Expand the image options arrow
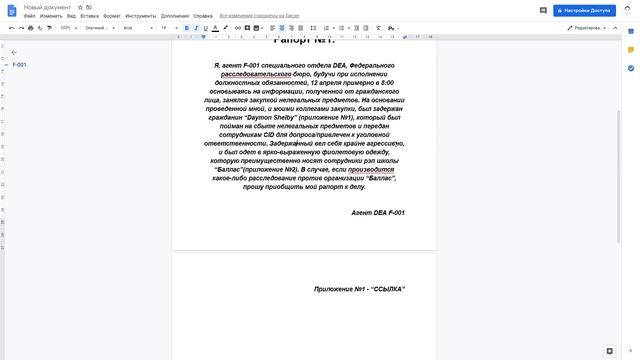Screen dimensions: 640x360 (x=262, y=28)
